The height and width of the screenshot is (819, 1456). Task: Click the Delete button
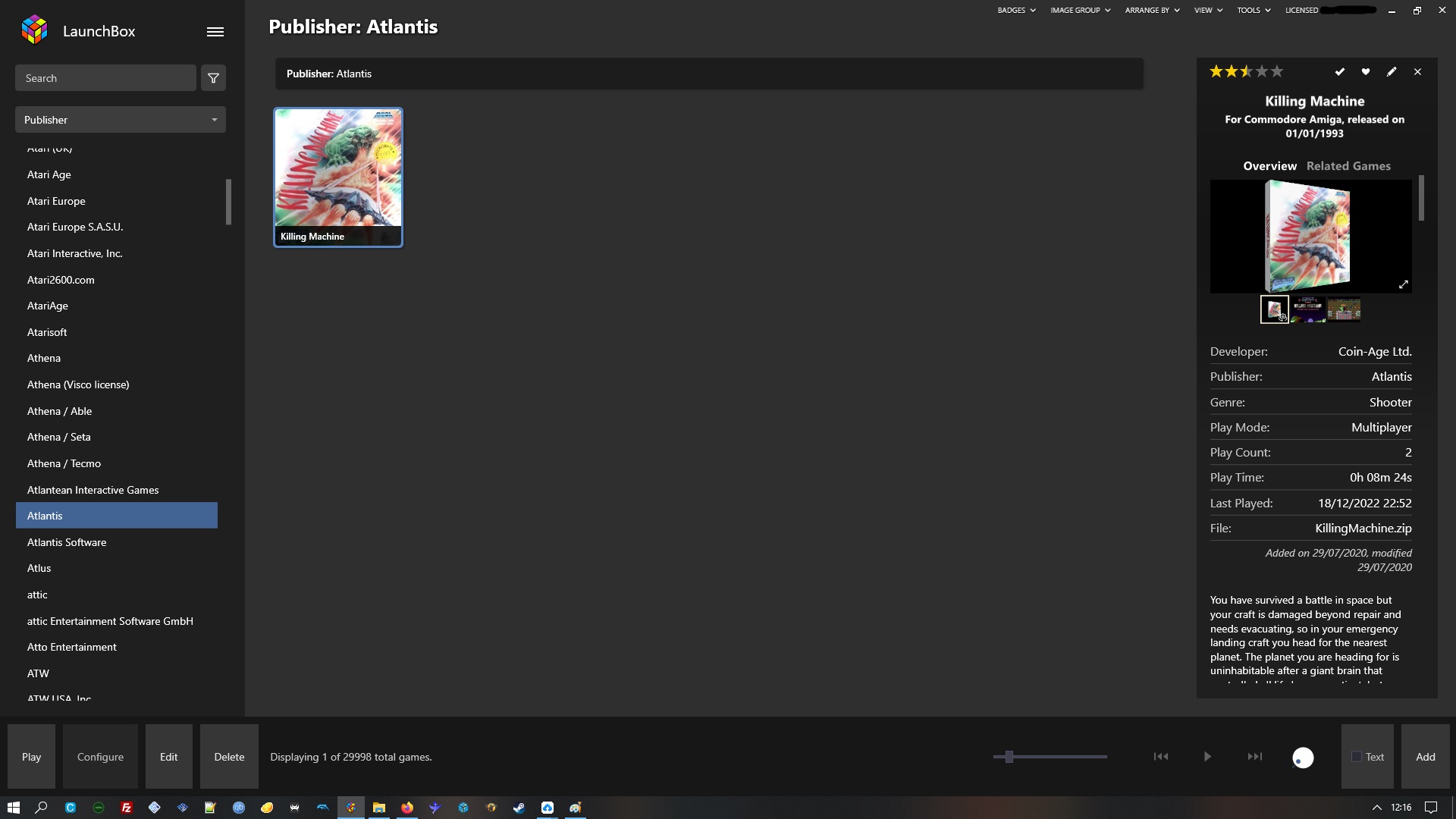click(x=229, y=757)
